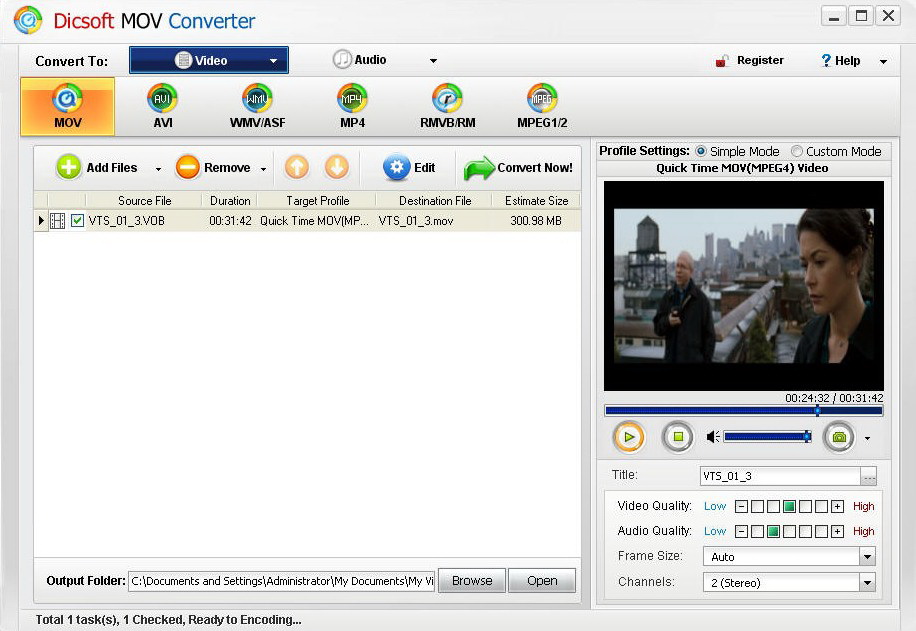The image size is (916, 631).
Task: Decrease video quality with minus box
Action: (x=741, y=507)
